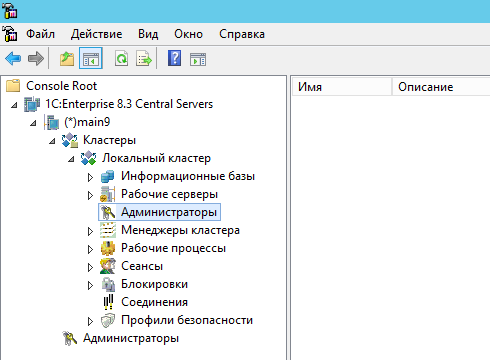Select the 1C:Enterprise 8.3 Central Servers label
This screenshot has width=490, height=360.
pos(129,104)
